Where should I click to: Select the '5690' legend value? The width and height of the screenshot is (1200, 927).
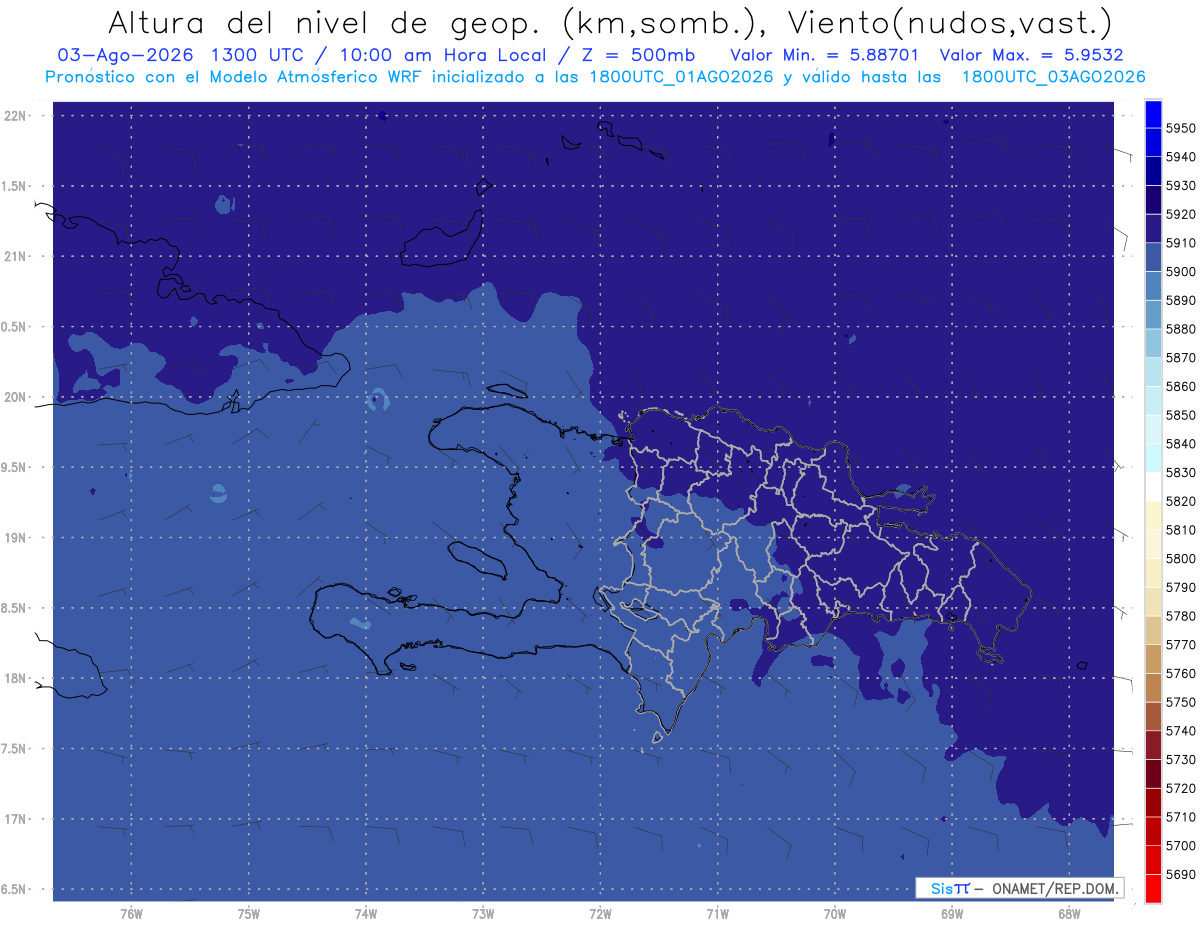(x=1180, y=874)
